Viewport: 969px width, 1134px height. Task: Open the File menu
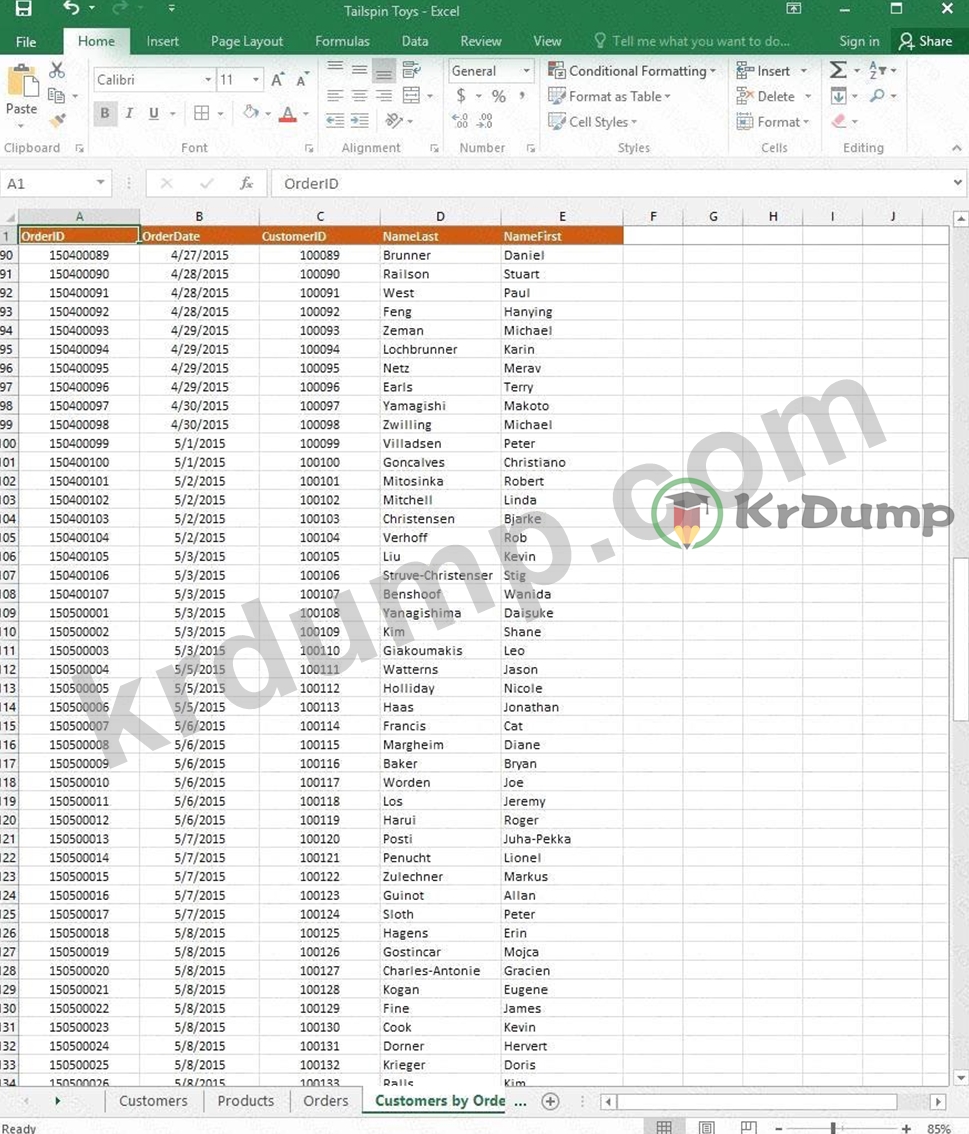pos(26,41)
